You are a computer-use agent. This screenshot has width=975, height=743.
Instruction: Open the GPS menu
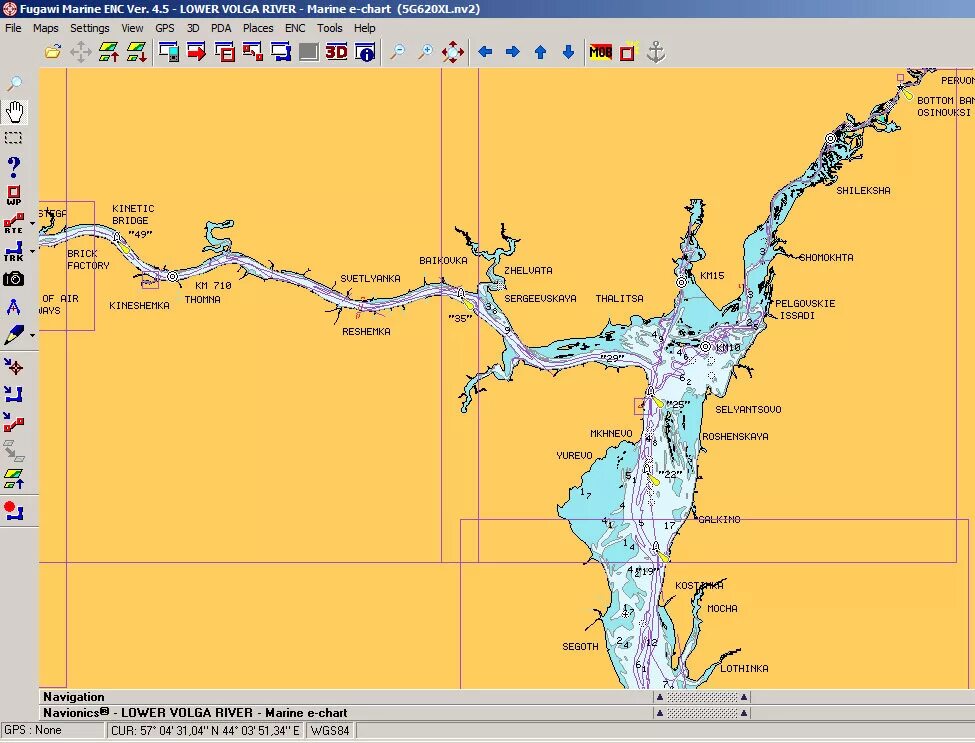pyautogui.click(x=165, y=28)
